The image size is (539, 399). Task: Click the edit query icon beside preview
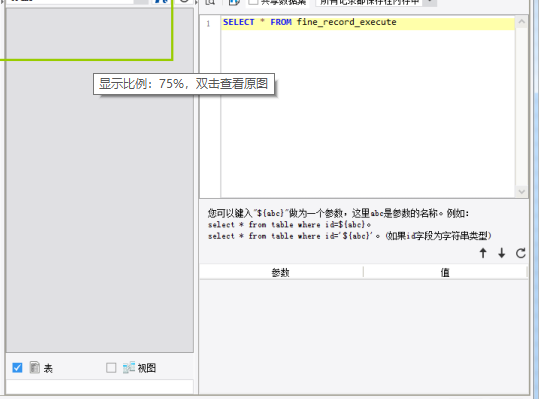click(x=234, y=2)
